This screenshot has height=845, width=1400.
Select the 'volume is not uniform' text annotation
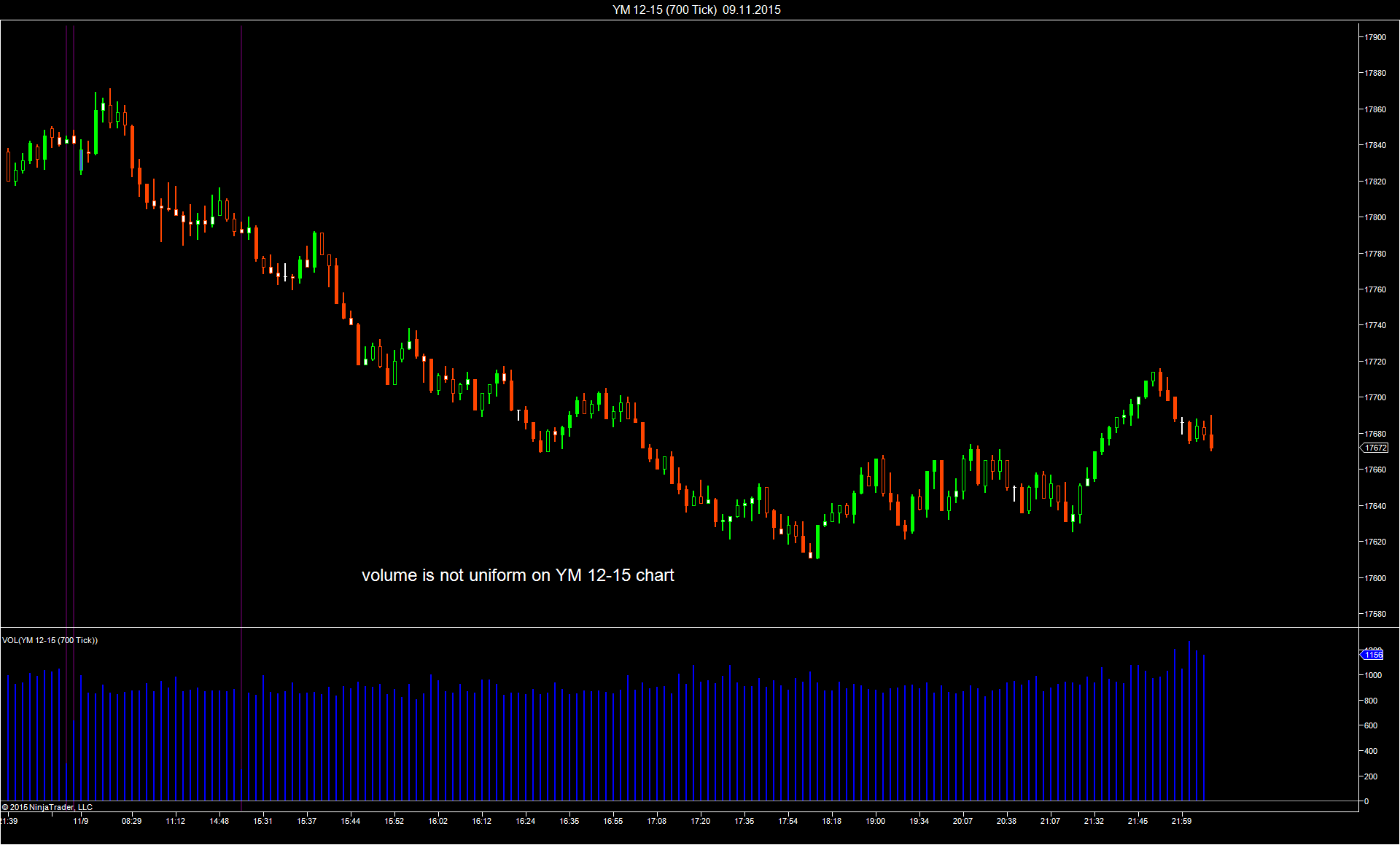pos(518,575)
